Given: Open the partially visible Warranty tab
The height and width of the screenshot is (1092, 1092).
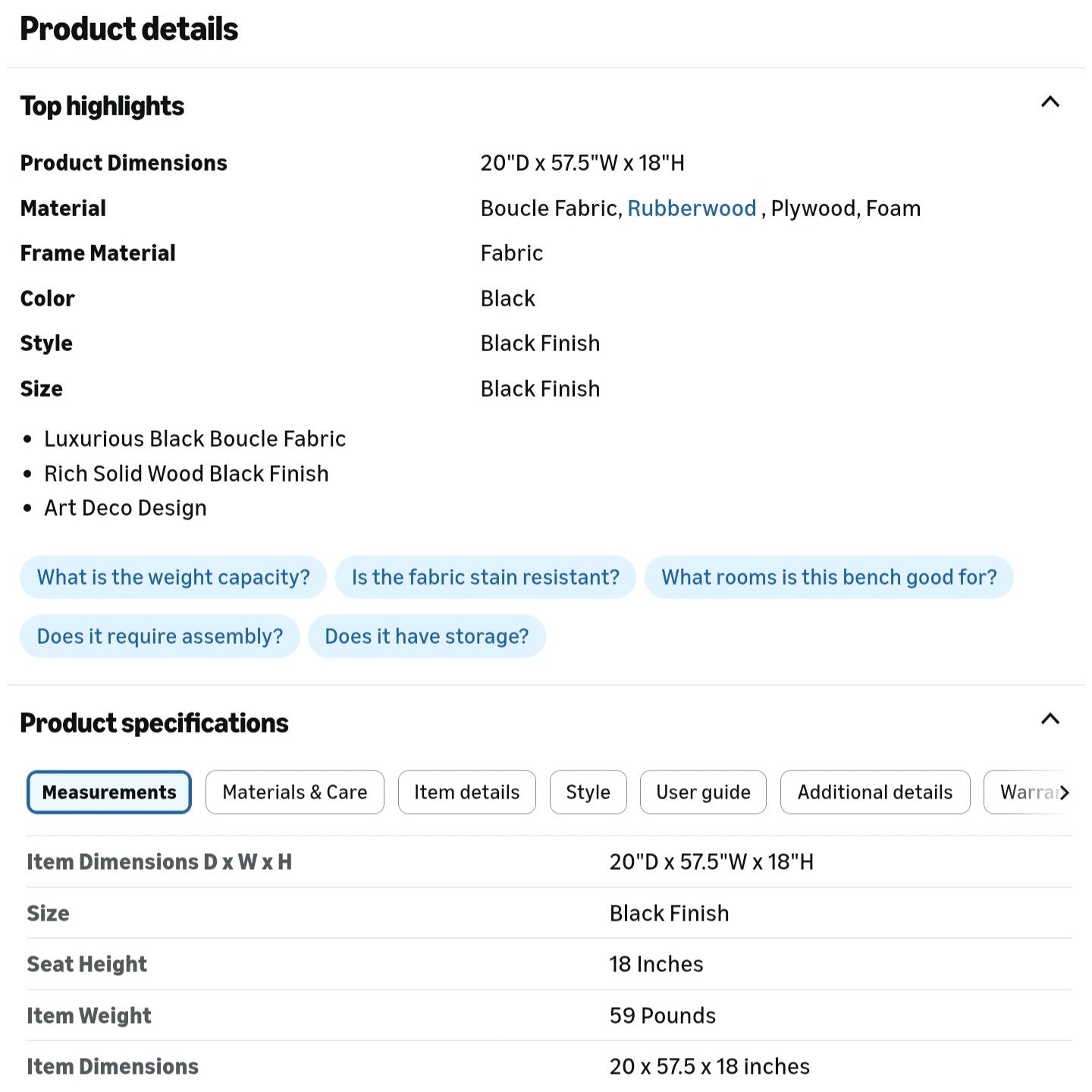Looking at the screenshot, I should click(x=1024, y=792).
